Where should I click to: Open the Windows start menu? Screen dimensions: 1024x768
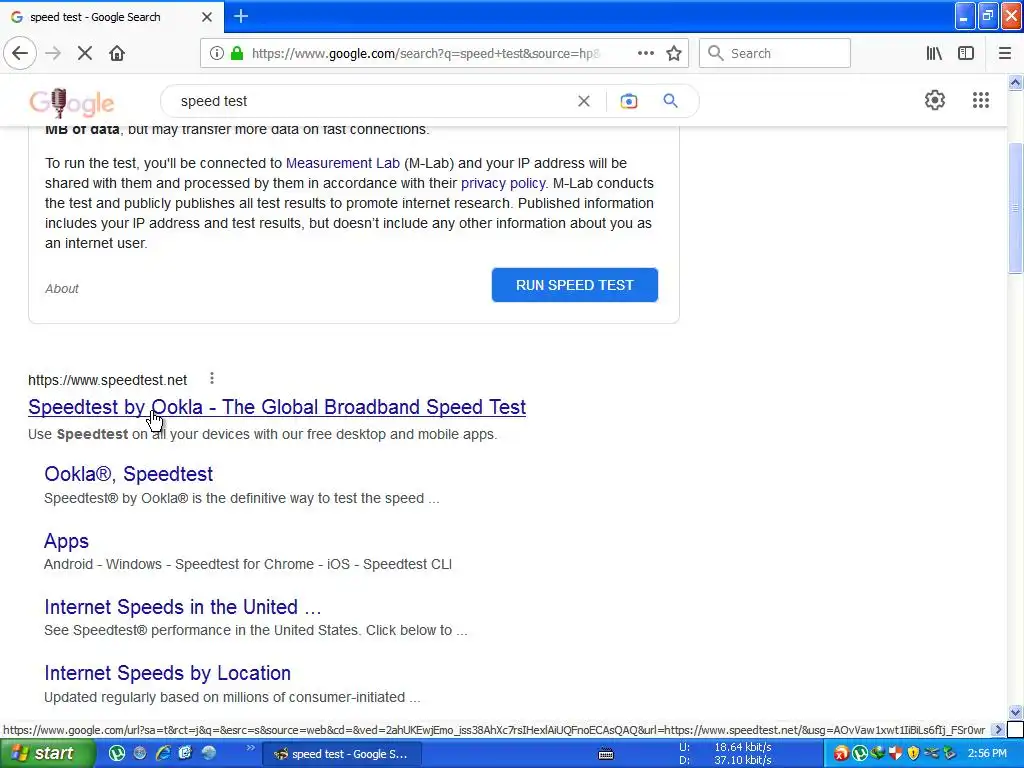(47, 754)
